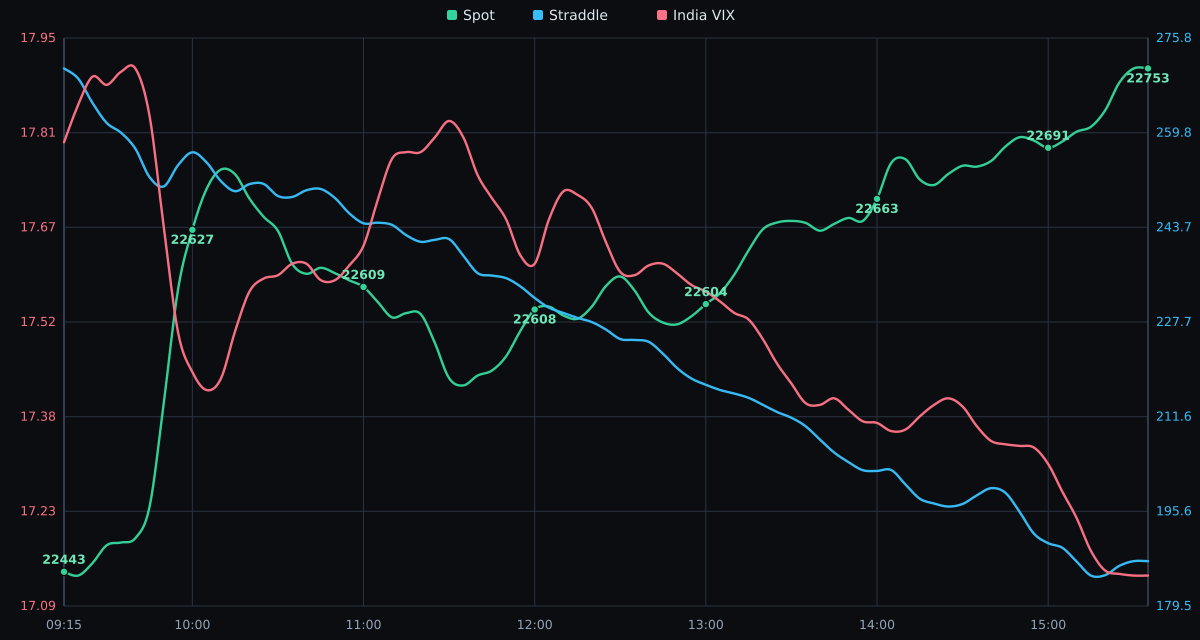The width and height of the screenshot is (1200, 640).
Task: Click the 211.6 straddle axis value
Action: pyautogui.click(x=1174, y=416)
